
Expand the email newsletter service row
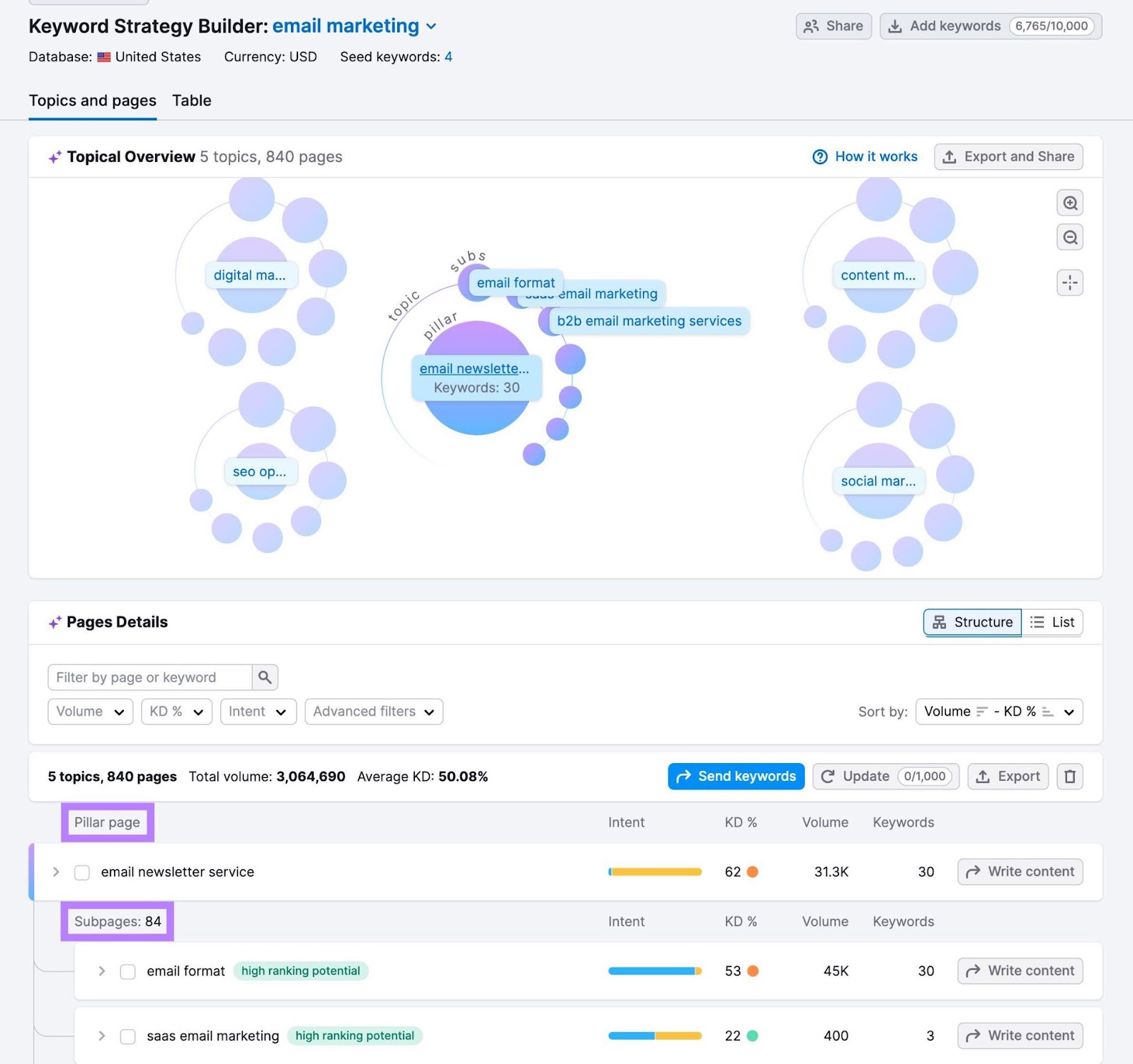coord(55,872)
